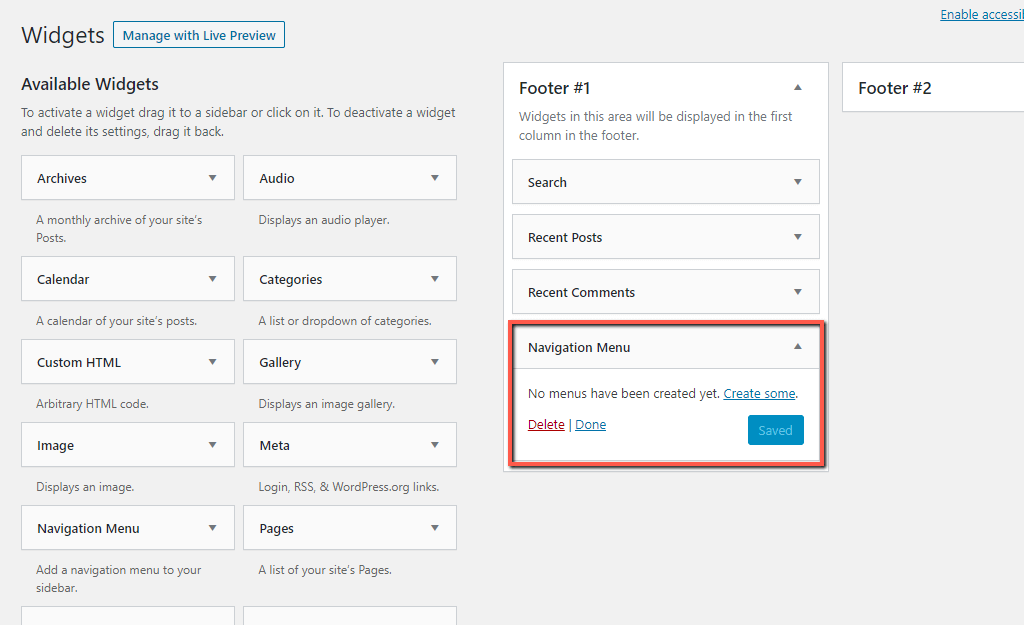Select the Audio widget title
This screenshot has height=625, width=1024.
[277, 178]
